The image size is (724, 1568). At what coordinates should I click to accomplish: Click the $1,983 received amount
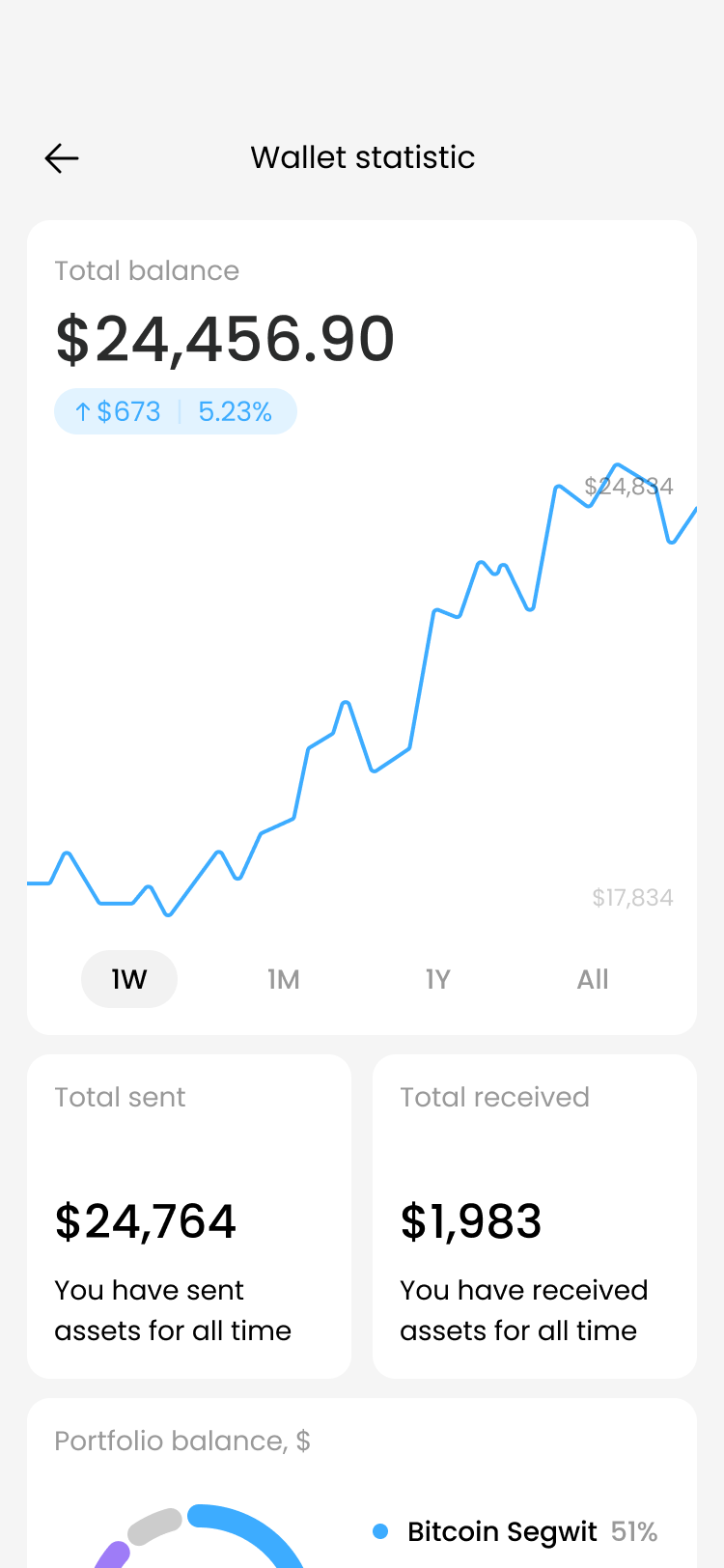click(471, 1221)
